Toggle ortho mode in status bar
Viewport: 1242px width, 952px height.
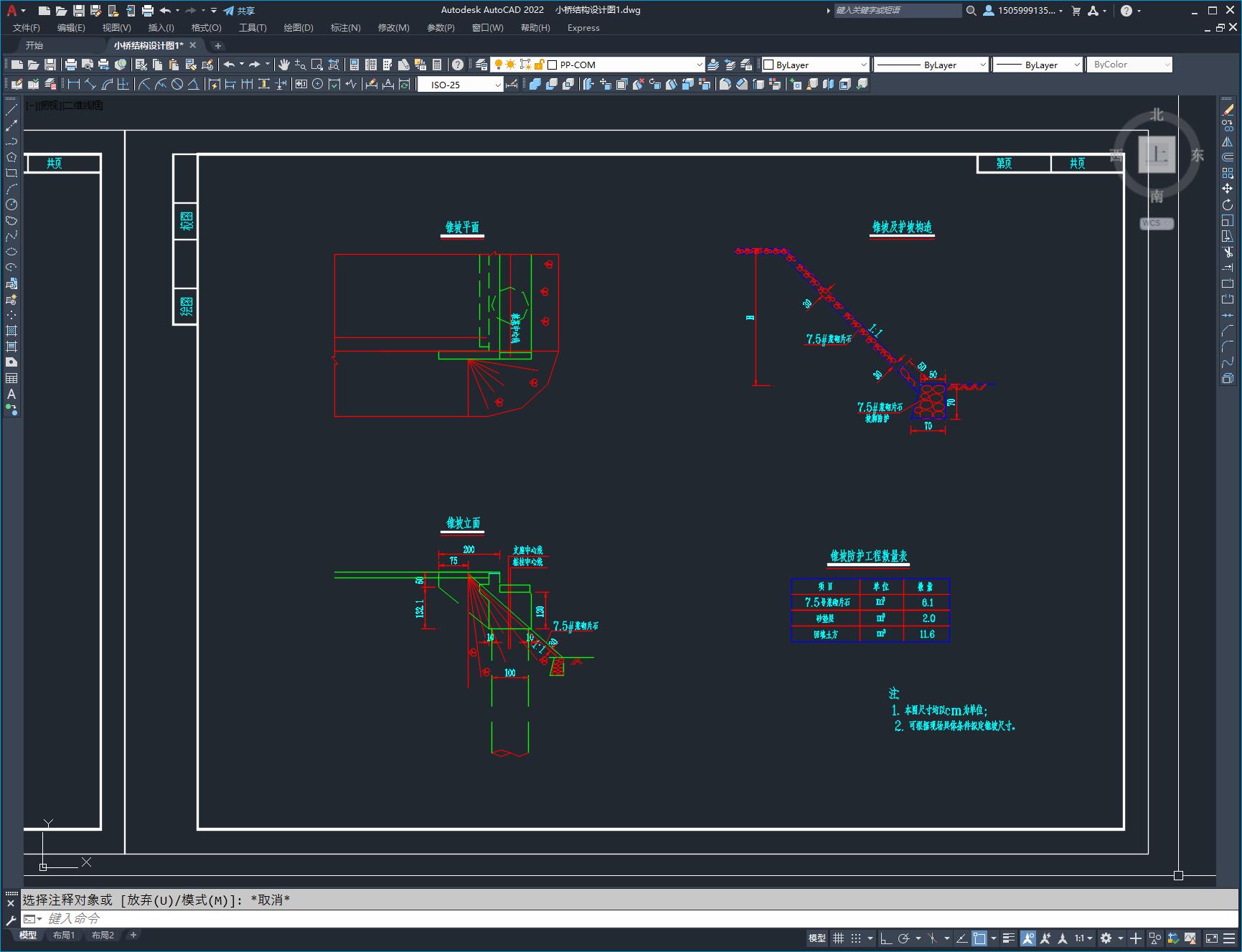click(886, 938)
